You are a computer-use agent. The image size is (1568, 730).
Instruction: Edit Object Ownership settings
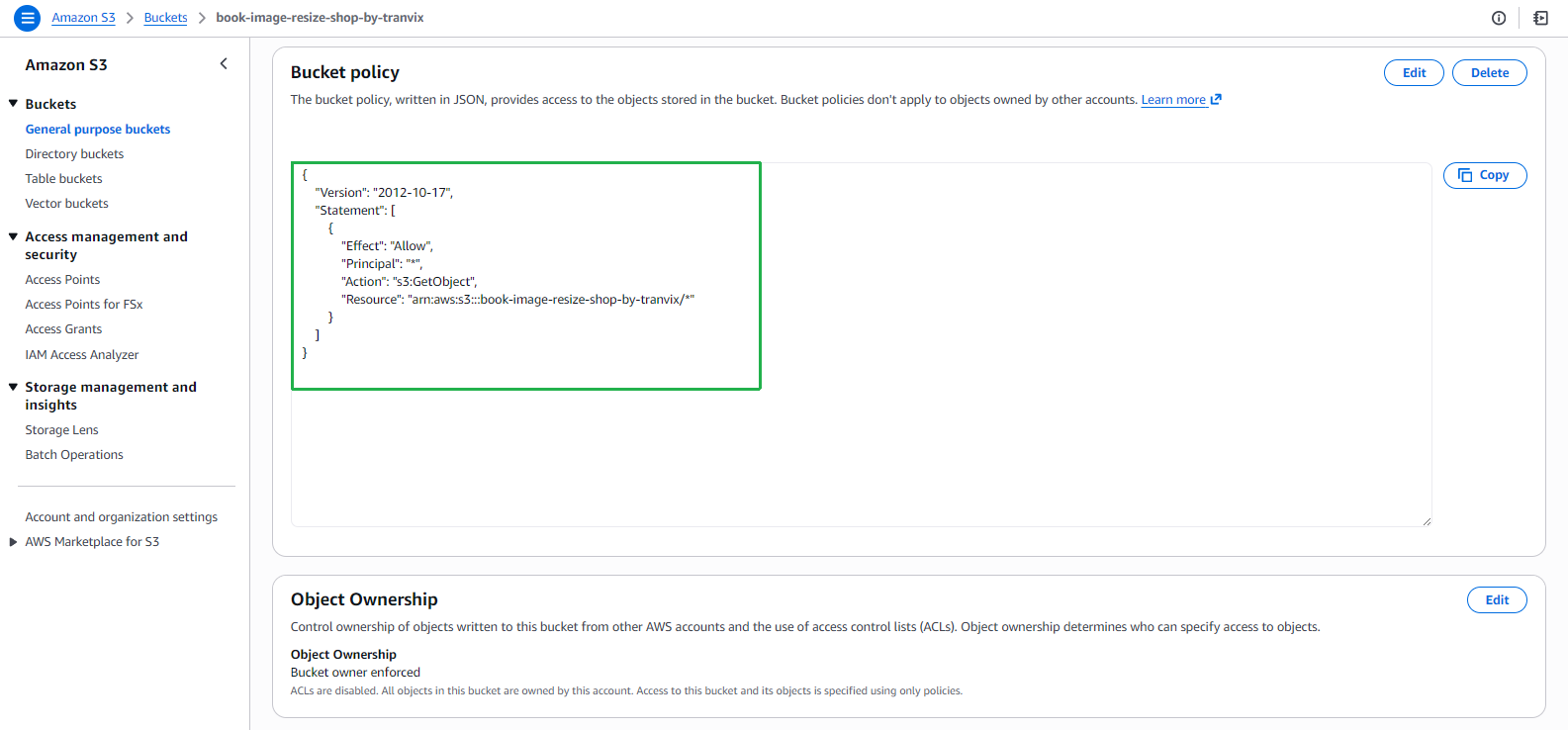tap(1497, 599)
